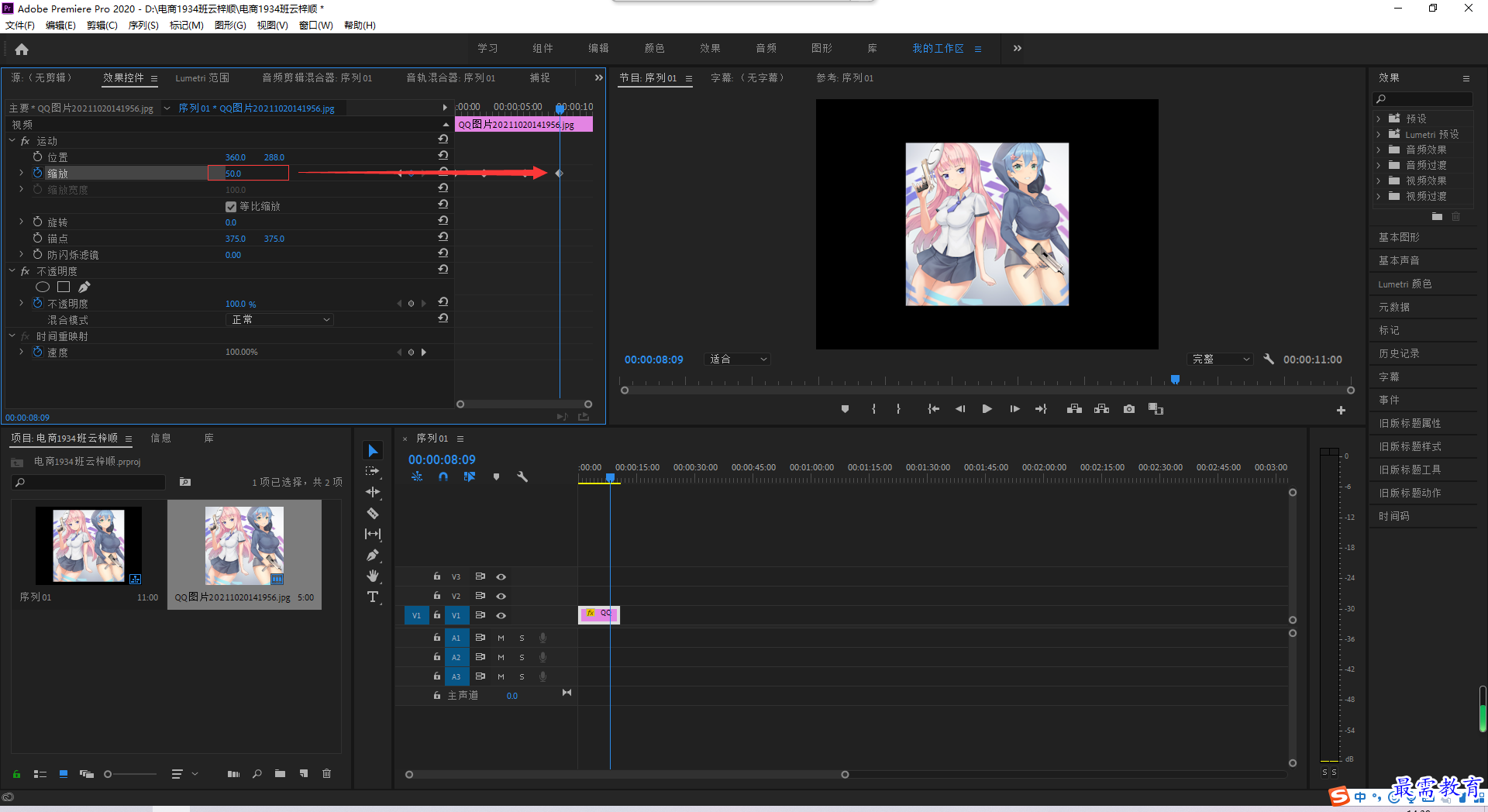Switch to 颜色 workspace tab

click(x=654, y=48)
